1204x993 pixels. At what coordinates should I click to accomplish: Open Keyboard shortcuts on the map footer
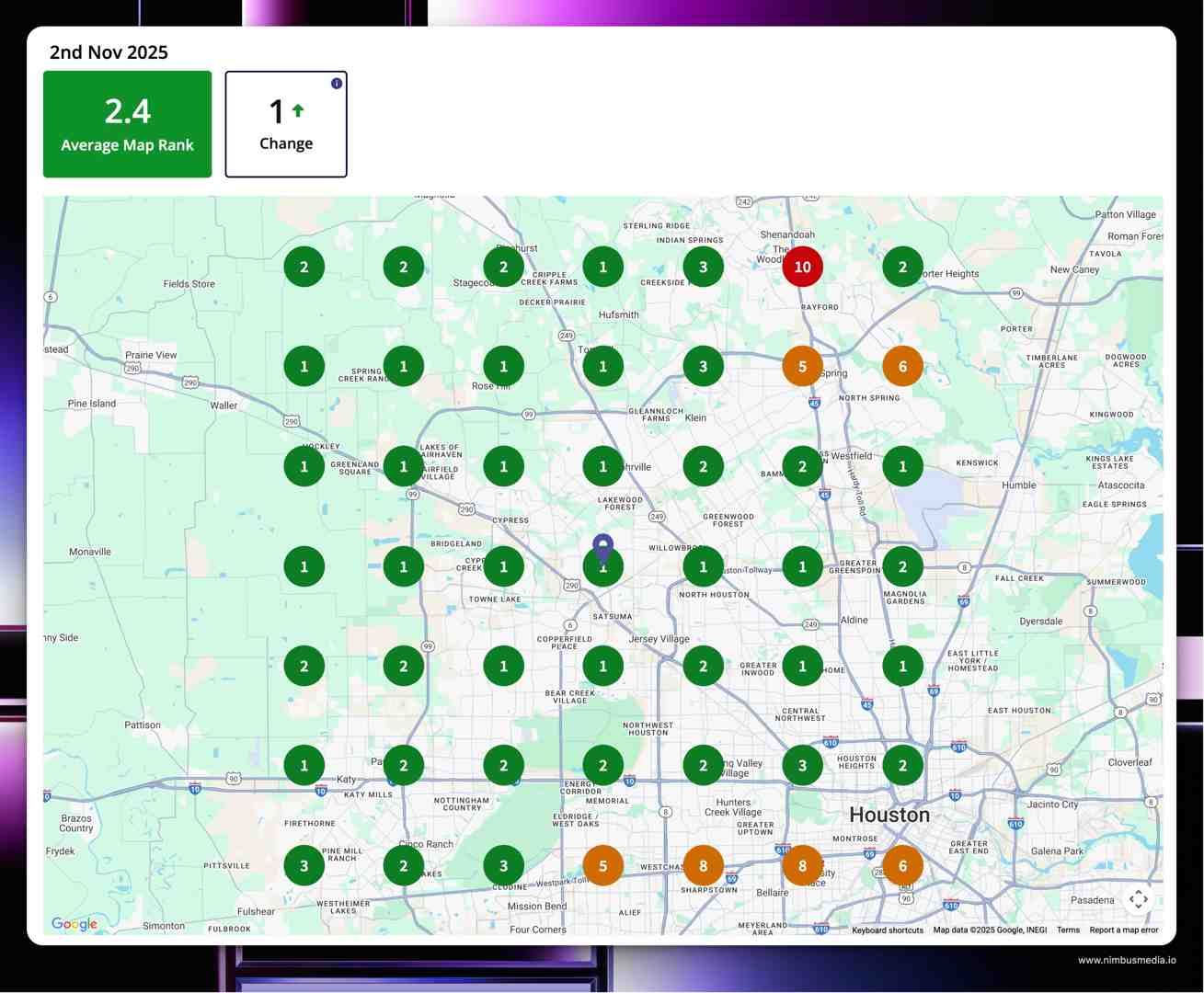pyautogui.click(x=887, y=930)
